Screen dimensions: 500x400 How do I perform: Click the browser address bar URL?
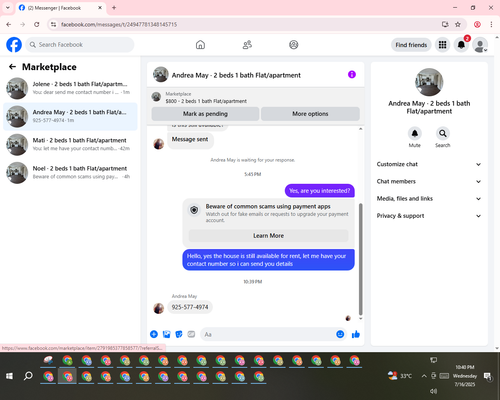click(119, 24)
